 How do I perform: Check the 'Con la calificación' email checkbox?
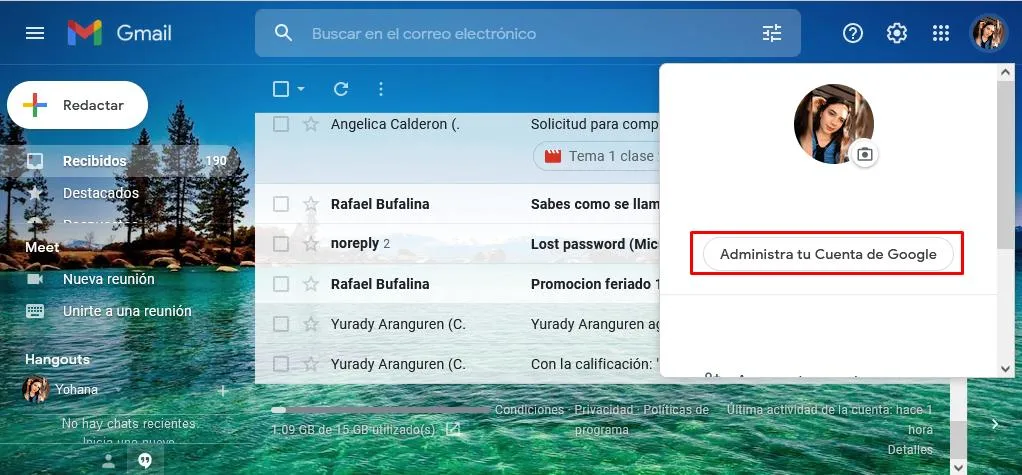pos(281,364)
